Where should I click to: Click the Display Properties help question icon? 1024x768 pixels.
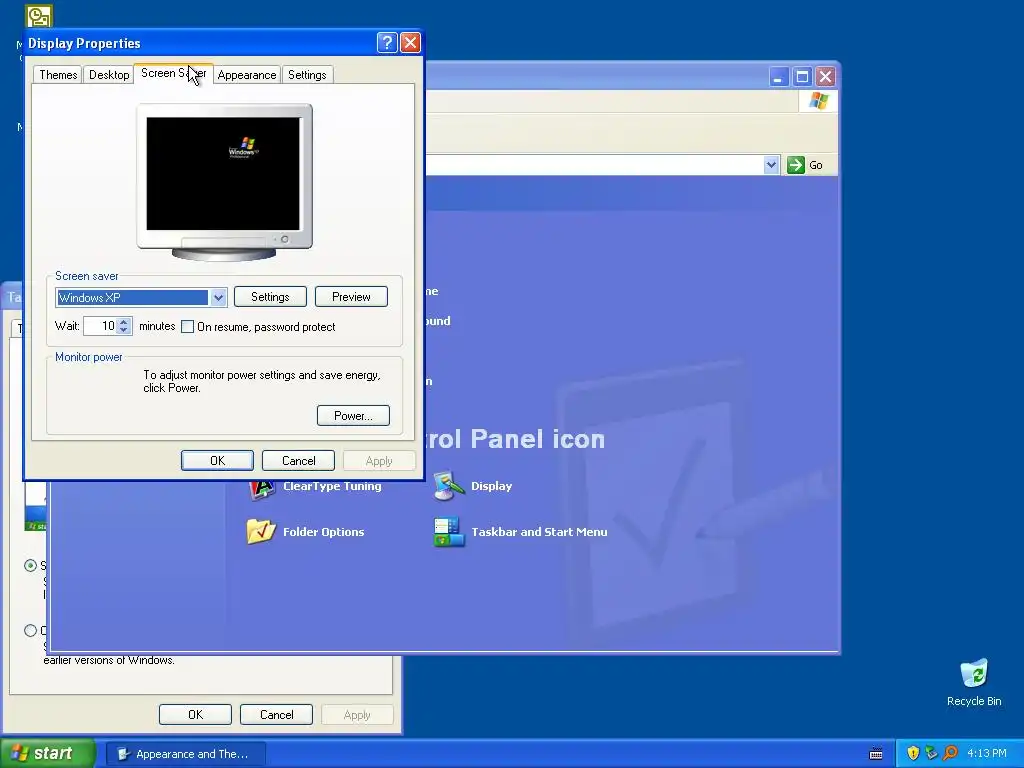pos(387,42)
